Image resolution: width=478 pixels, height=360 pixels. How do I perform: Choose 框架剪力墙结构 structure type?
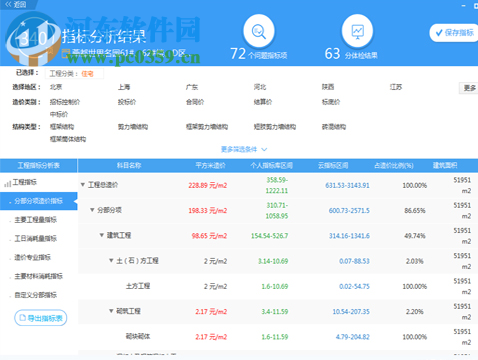[x=207, y=127]
